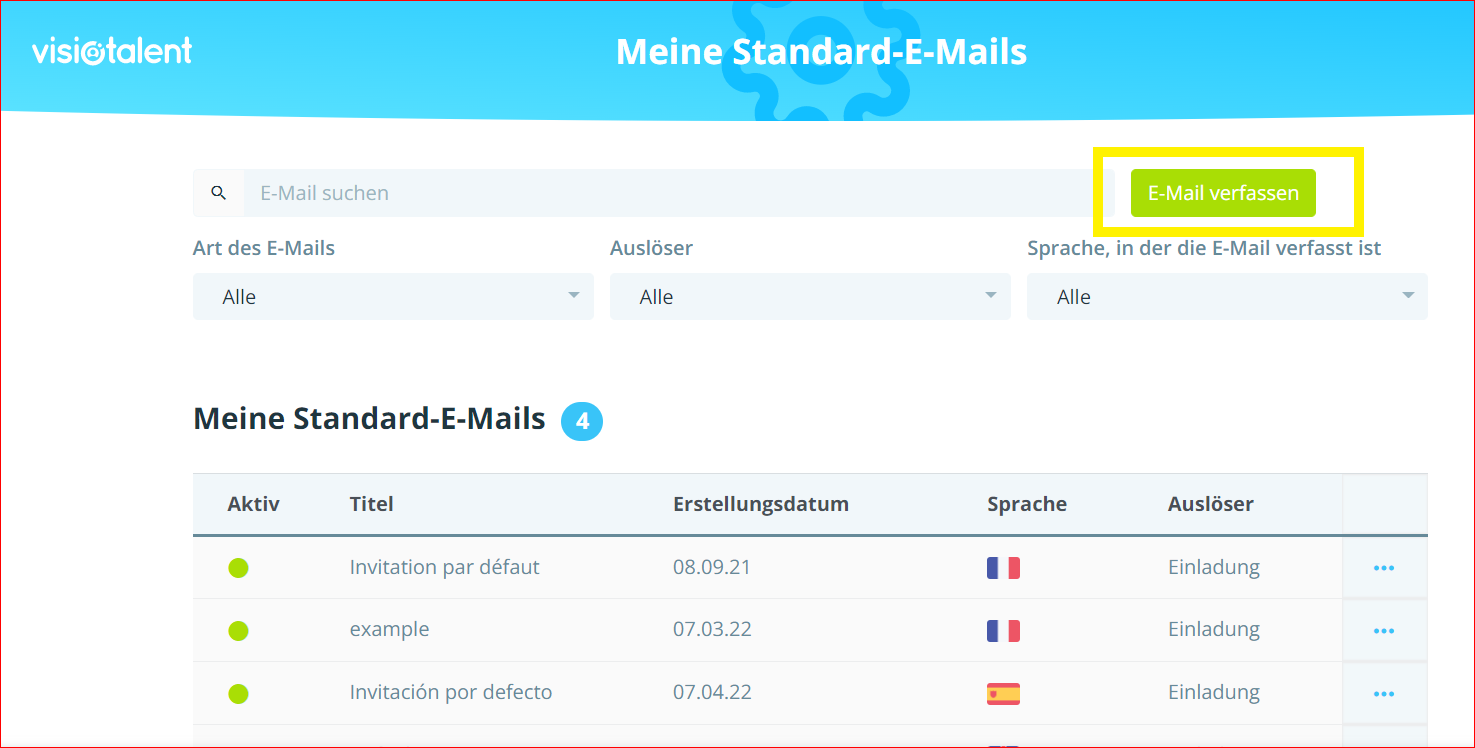Screen dimensions: 1475x748
Task: Expand the Art des E-Mails dropdown
Action: click(x=393, y=297)
